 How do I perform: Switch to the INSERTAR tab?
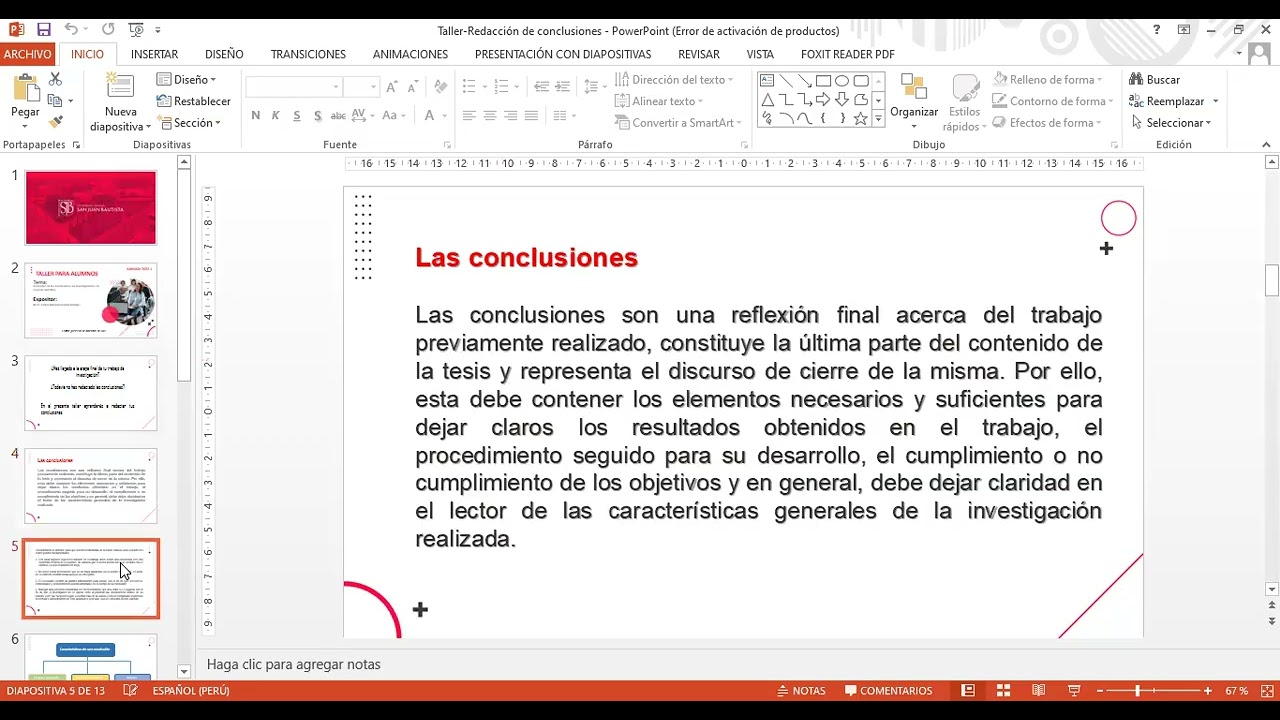[154, 54]
